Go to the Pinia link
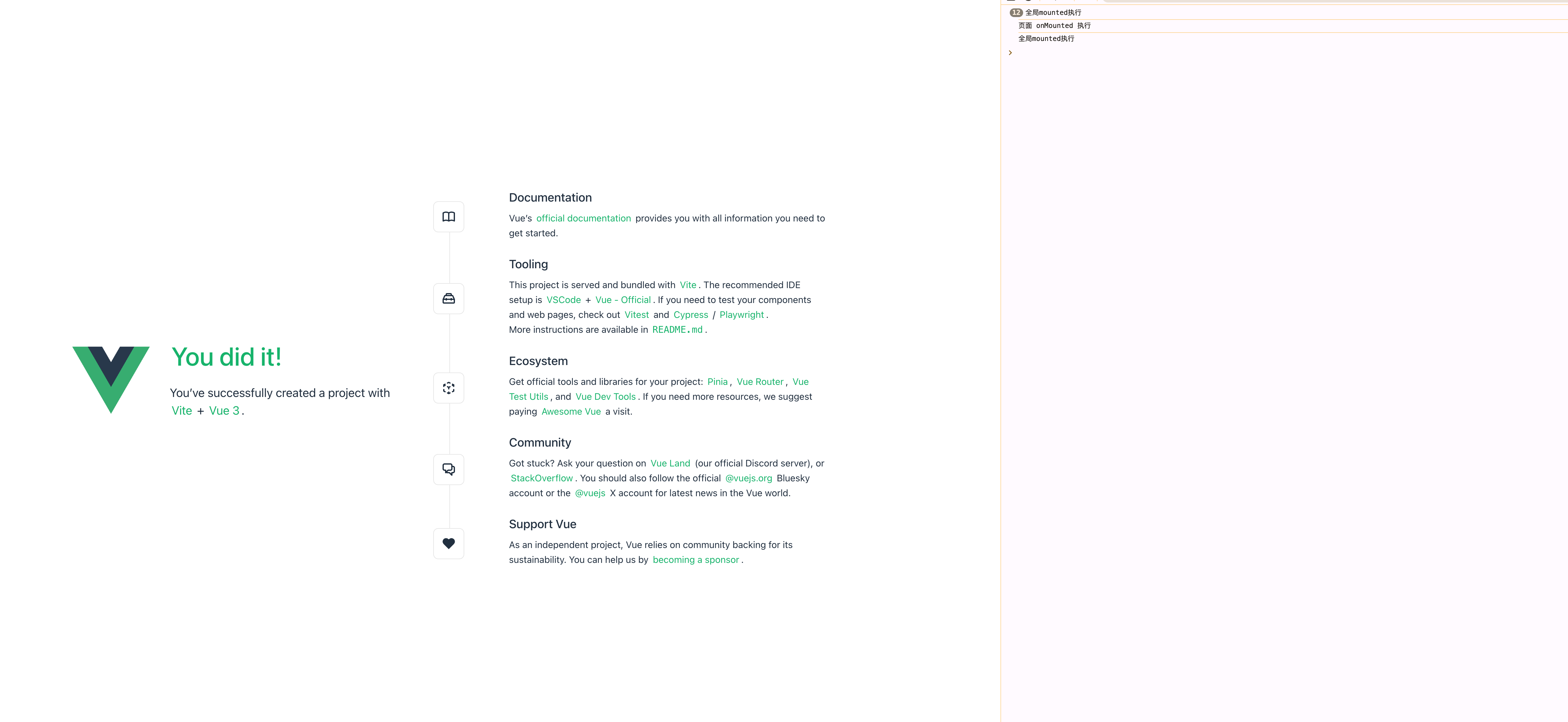Image resolution: width=1568 pixels, height=722 pixels. (717, 382)
